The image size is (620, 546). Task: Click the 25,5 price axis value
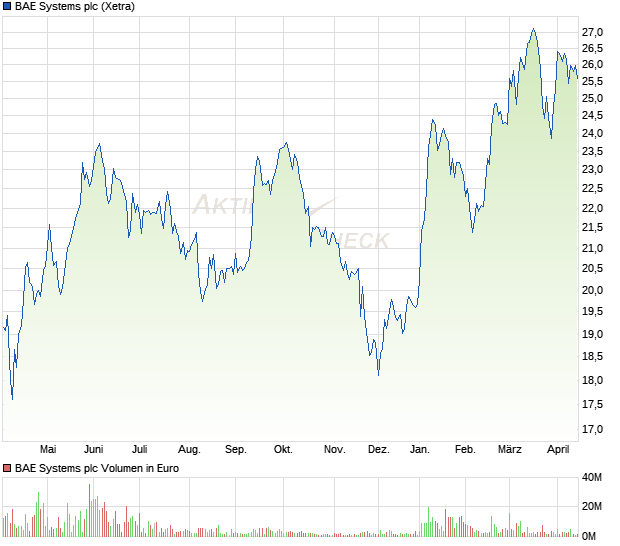592,82
